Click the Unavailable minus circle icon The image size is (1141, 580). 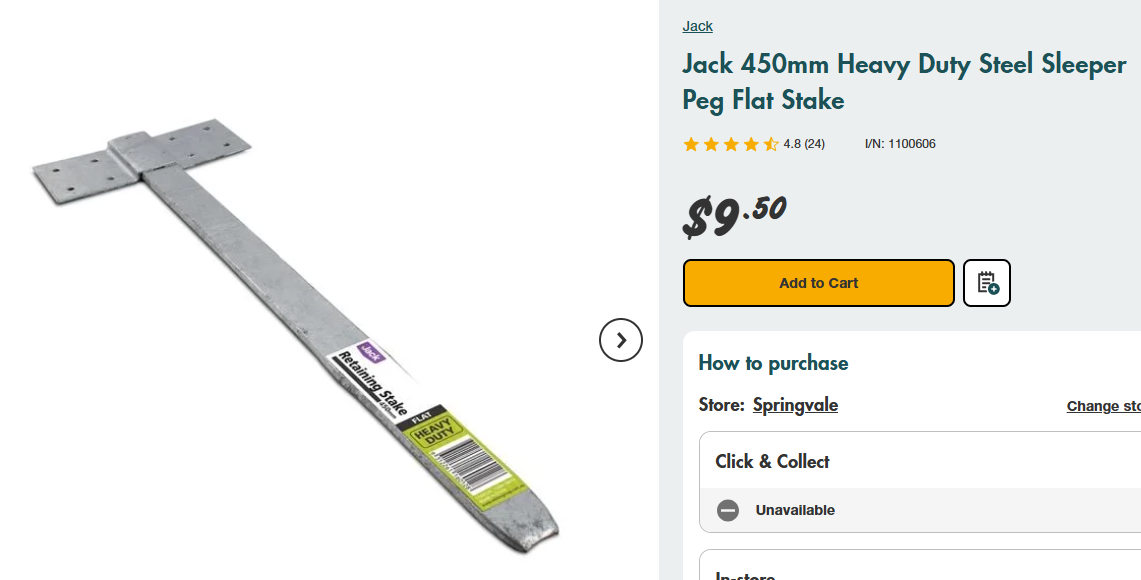[728, 510]
